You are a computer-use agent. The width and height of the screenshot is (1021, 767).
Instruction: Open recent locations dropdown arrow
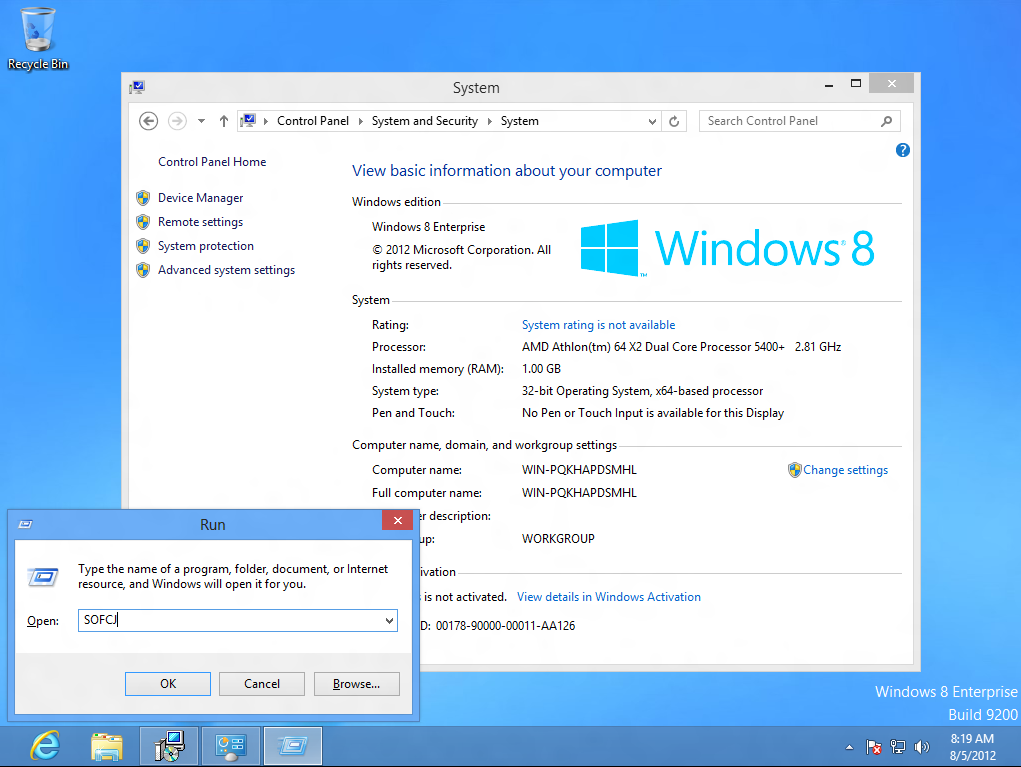pos(201,121)
